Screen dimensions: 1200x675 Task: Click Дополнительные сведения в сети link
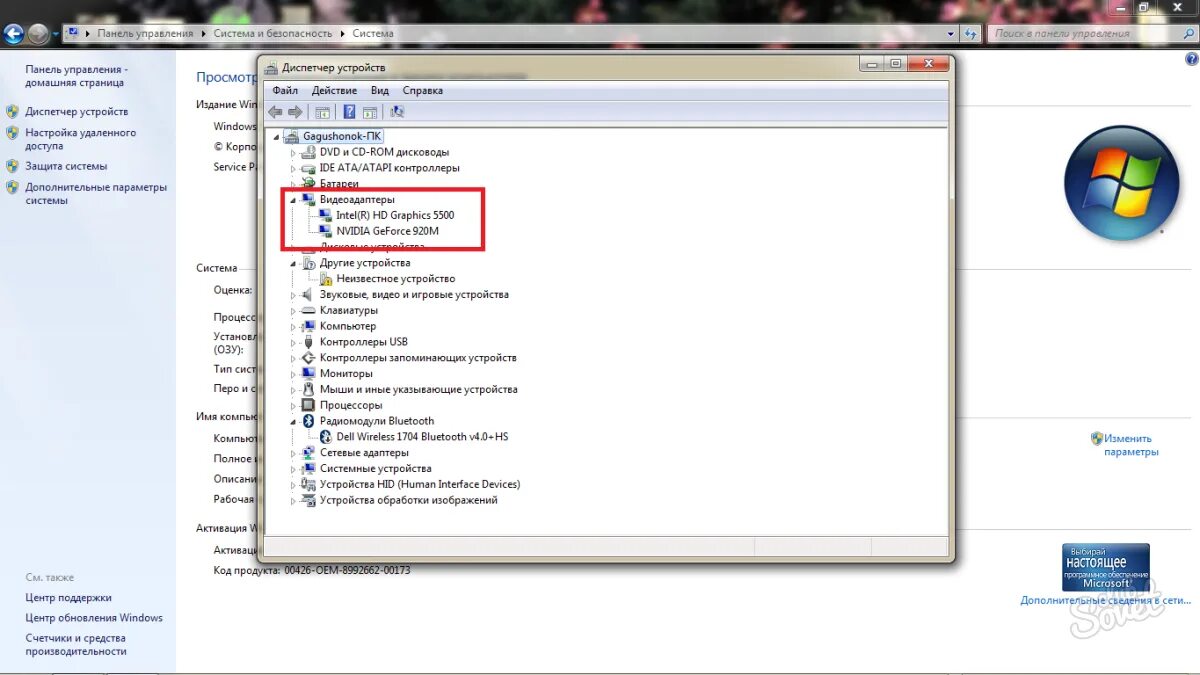coord(1105,600)
